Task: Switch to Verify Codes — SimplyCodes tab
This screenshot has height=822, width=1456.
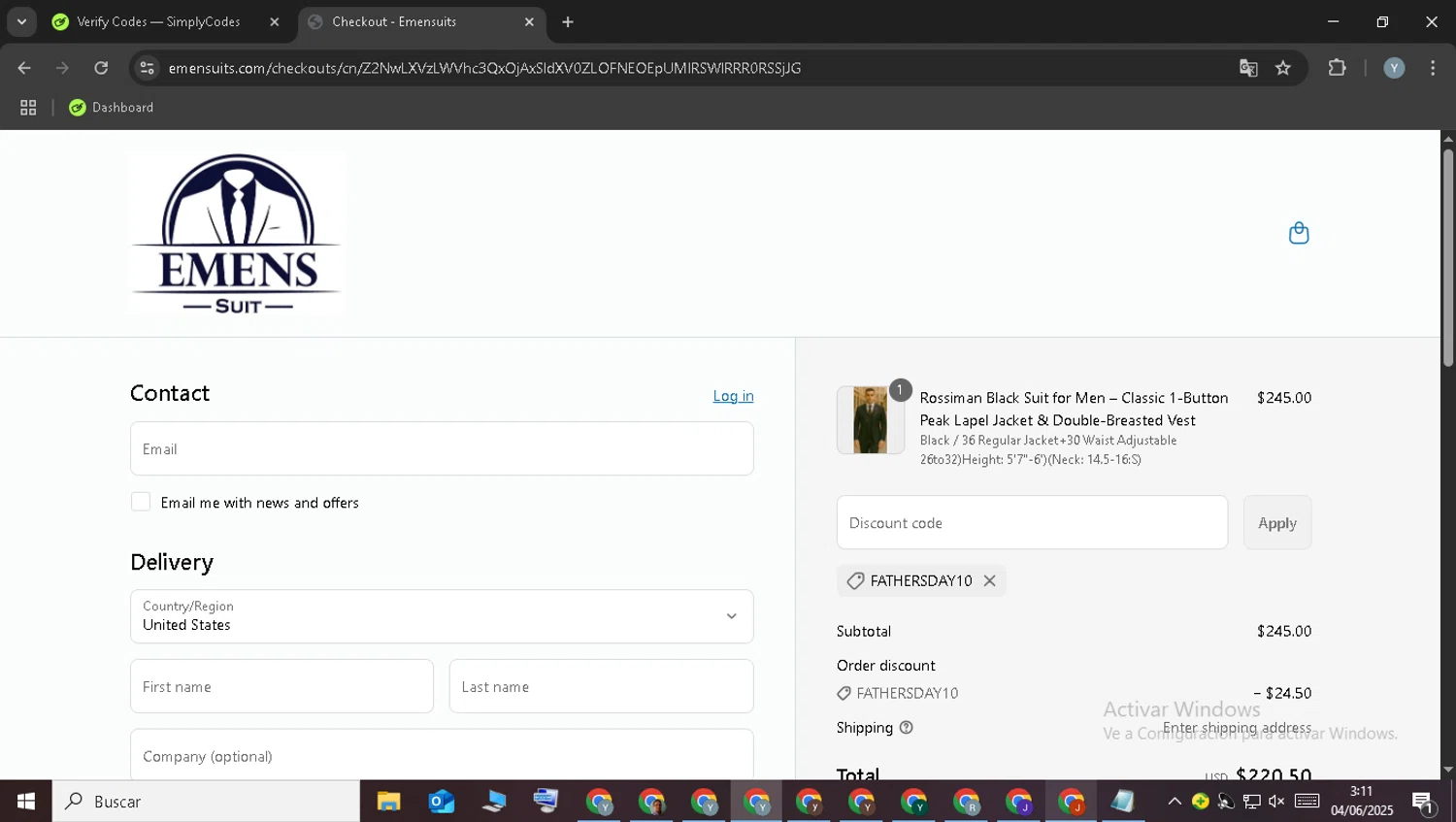Action: tap(158, 21)
